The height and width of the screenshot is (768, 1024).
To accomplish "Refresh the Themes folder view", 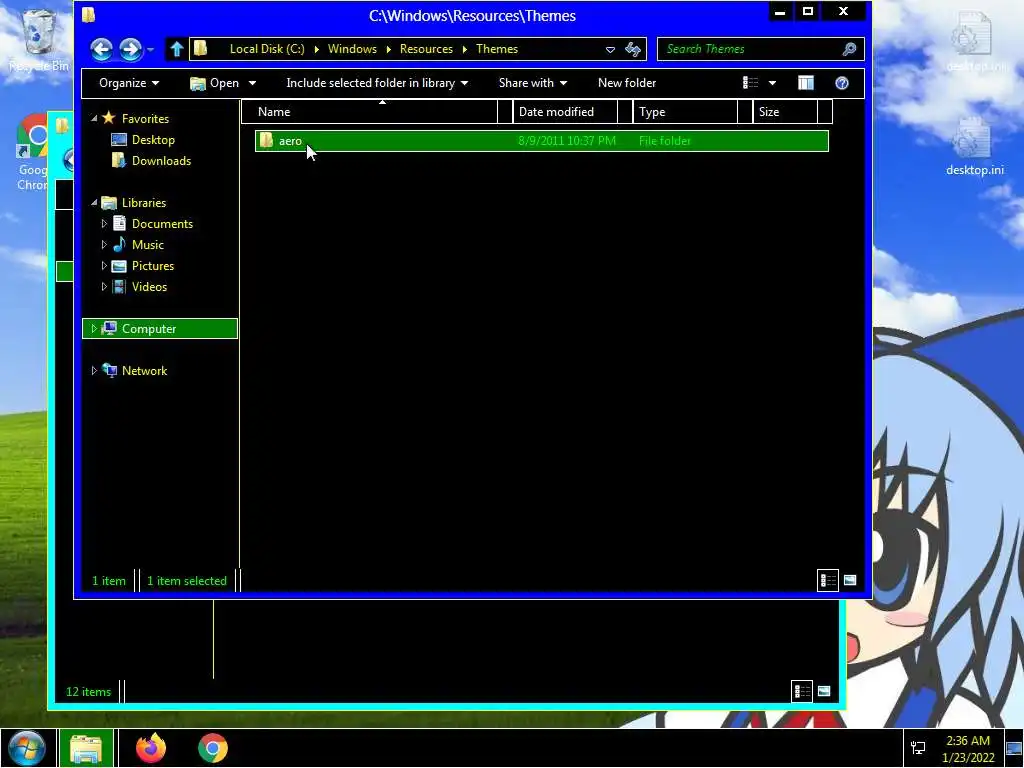I will [633, 49].
